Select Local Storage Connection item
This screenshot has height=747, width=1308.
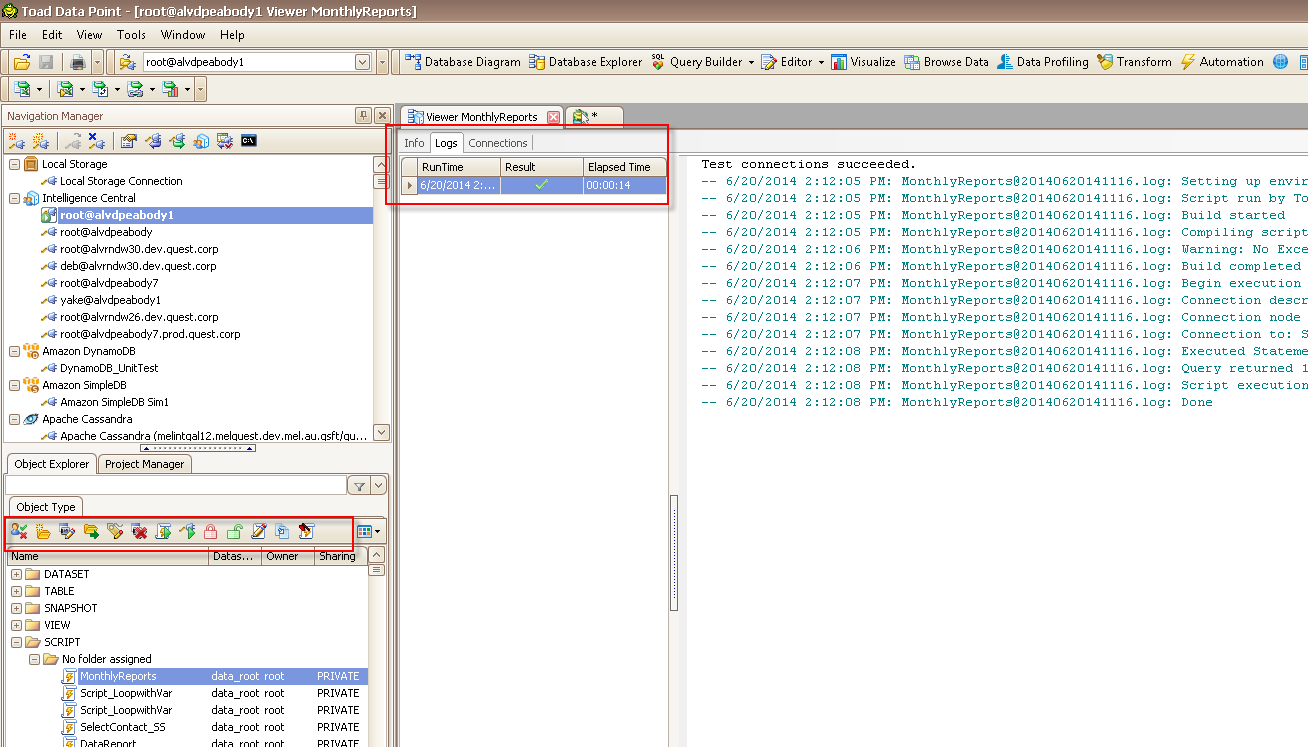(x=121, y=181)
